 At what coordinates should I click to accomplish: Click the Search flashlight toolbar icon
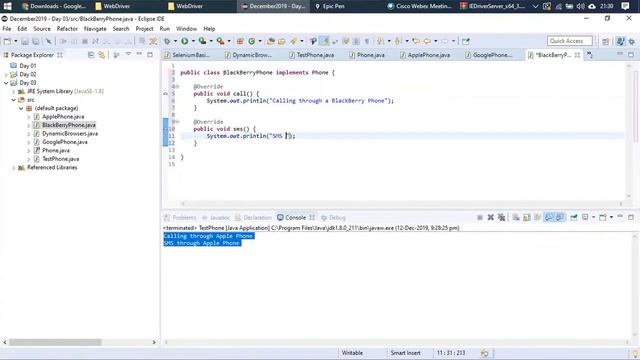click(293, 41)
